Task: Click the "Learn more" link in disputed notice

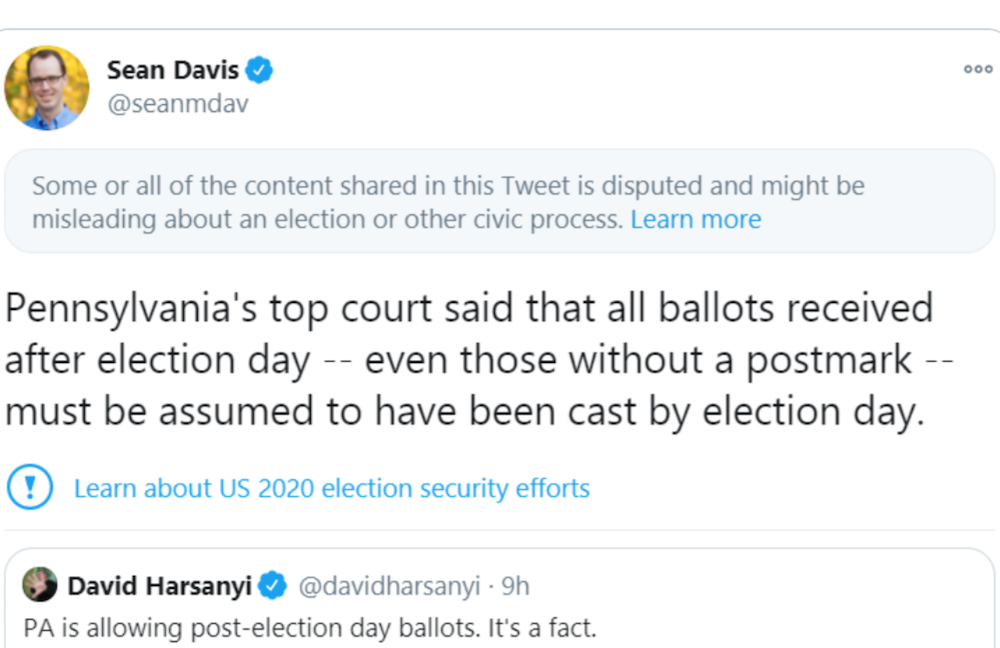Action: (x=695, y=219)
